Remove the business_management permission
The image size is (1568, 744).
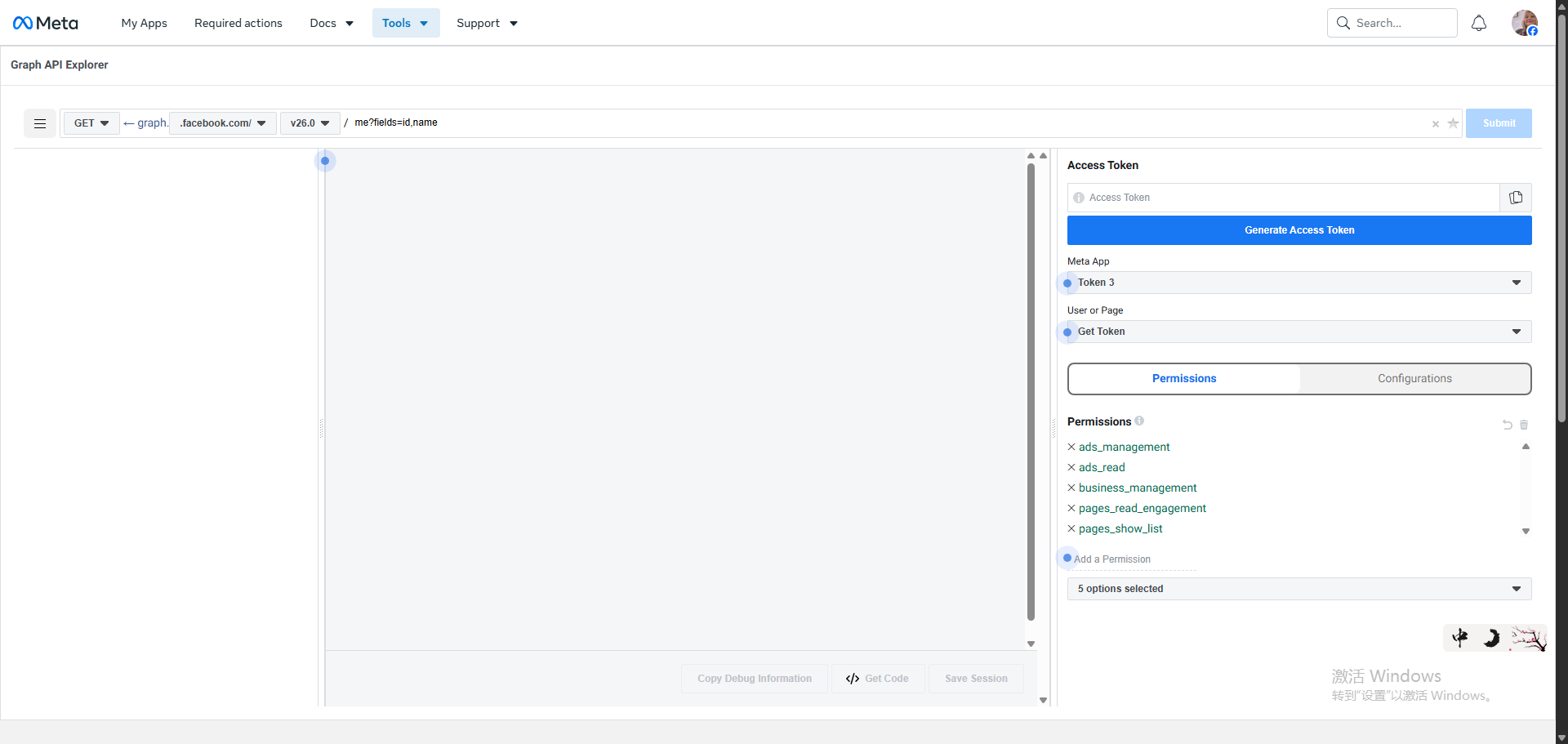pyautogui.click(x=1071, y=488)
